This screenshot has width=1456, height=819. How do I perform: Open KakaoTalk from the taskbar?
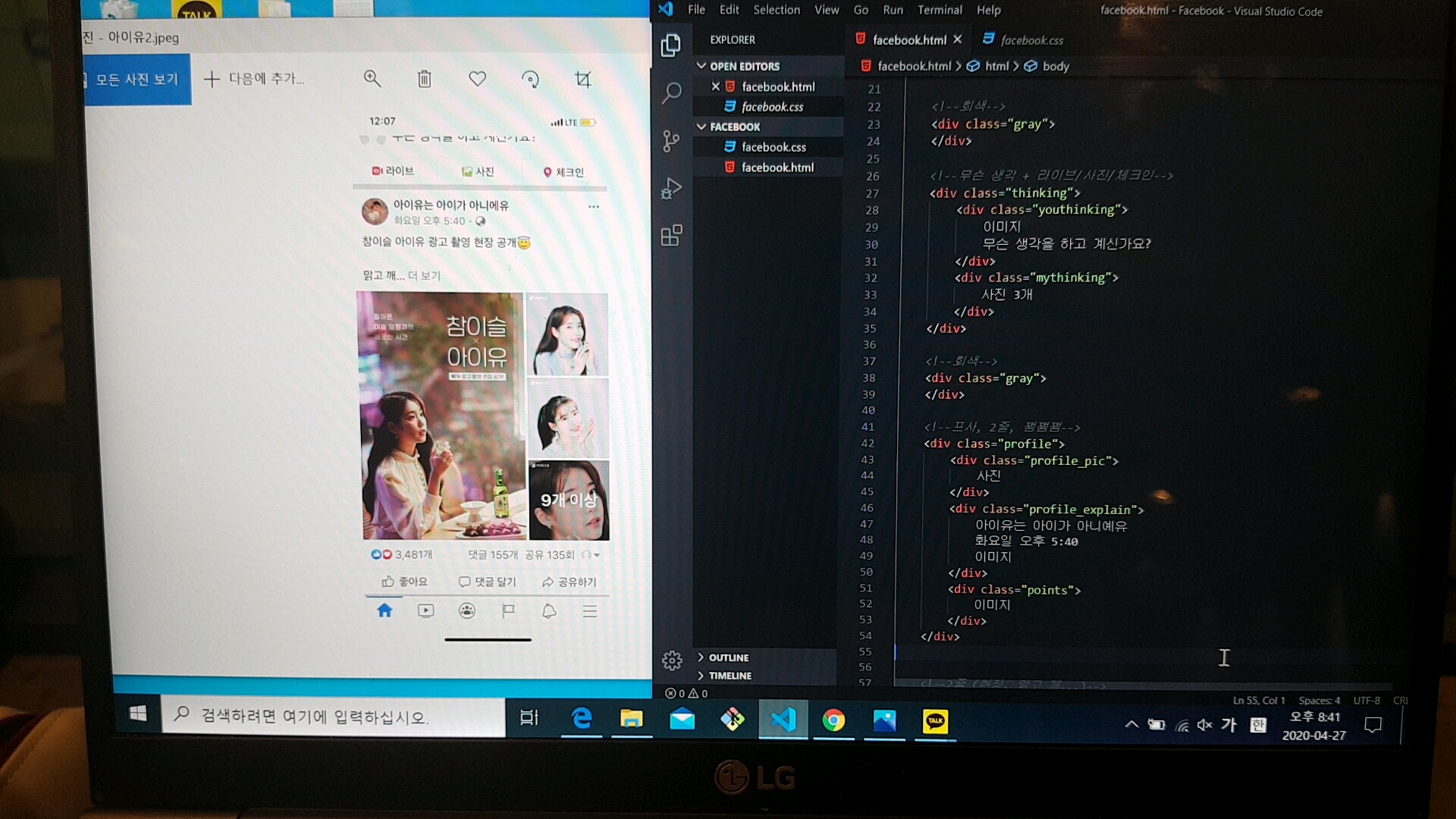coord(935,720)
